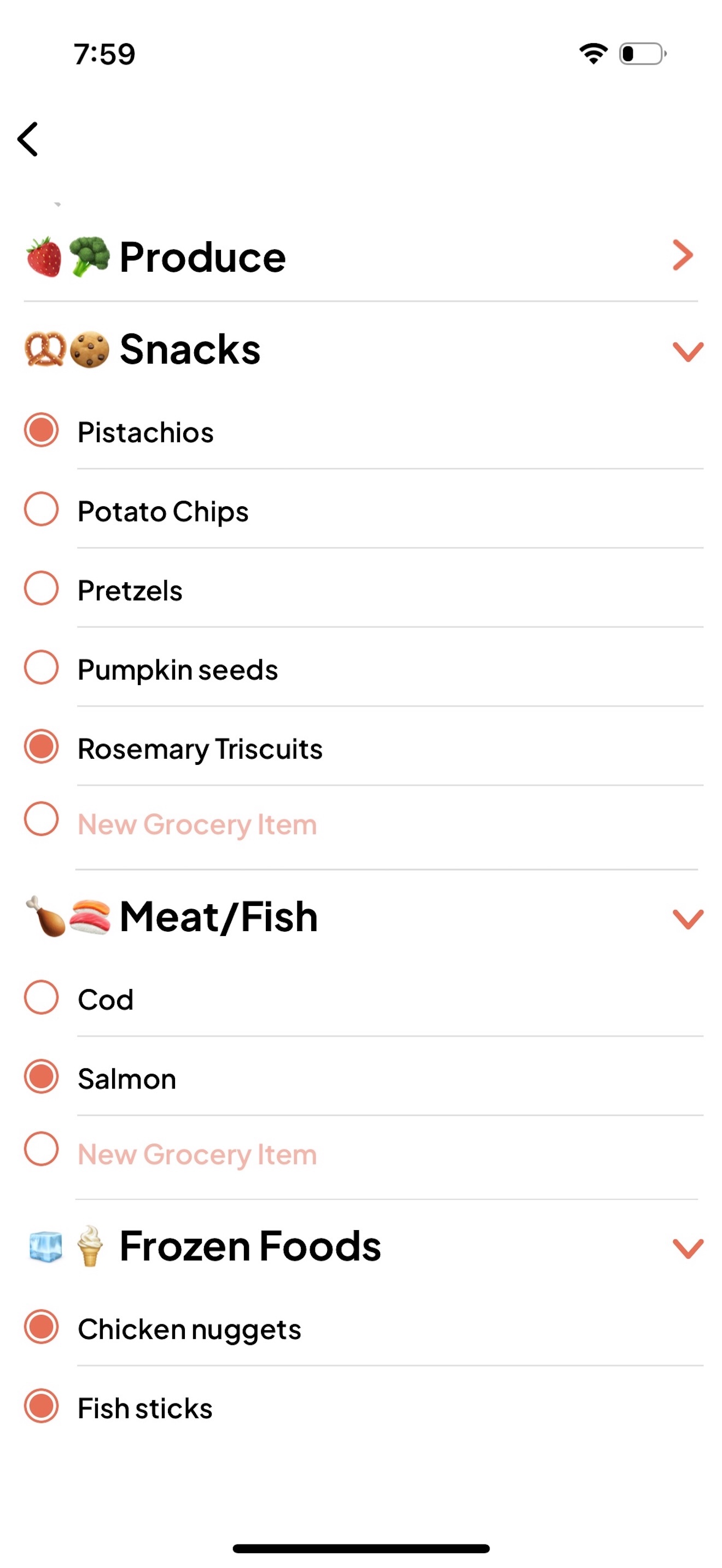Image resolution: width=722 pixels, height=1568 pixels.
Task: Mark Cod as purchased
Action: (x=42, y=998)
